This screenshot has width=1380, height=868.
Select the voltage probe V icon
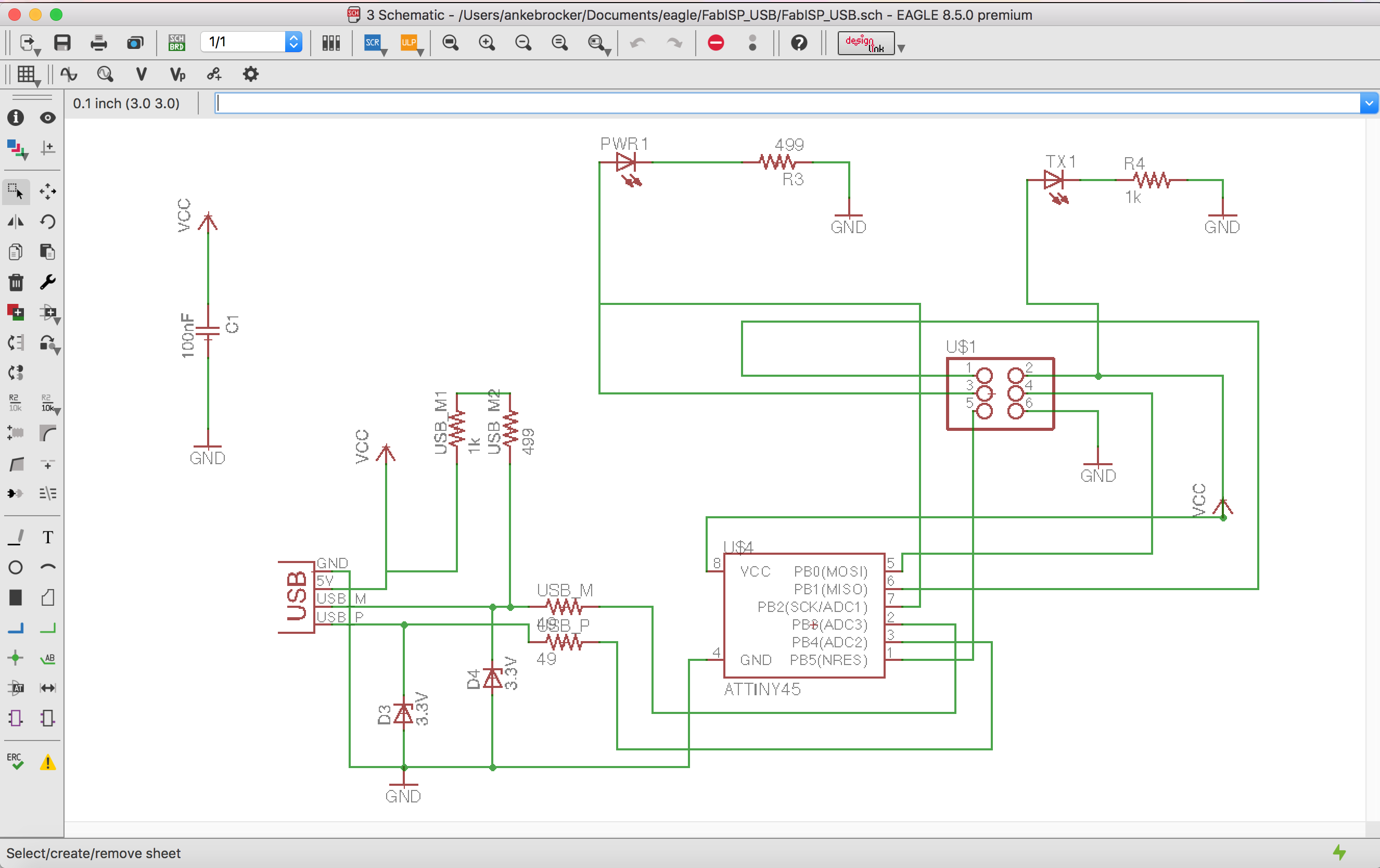coord(141,74)
